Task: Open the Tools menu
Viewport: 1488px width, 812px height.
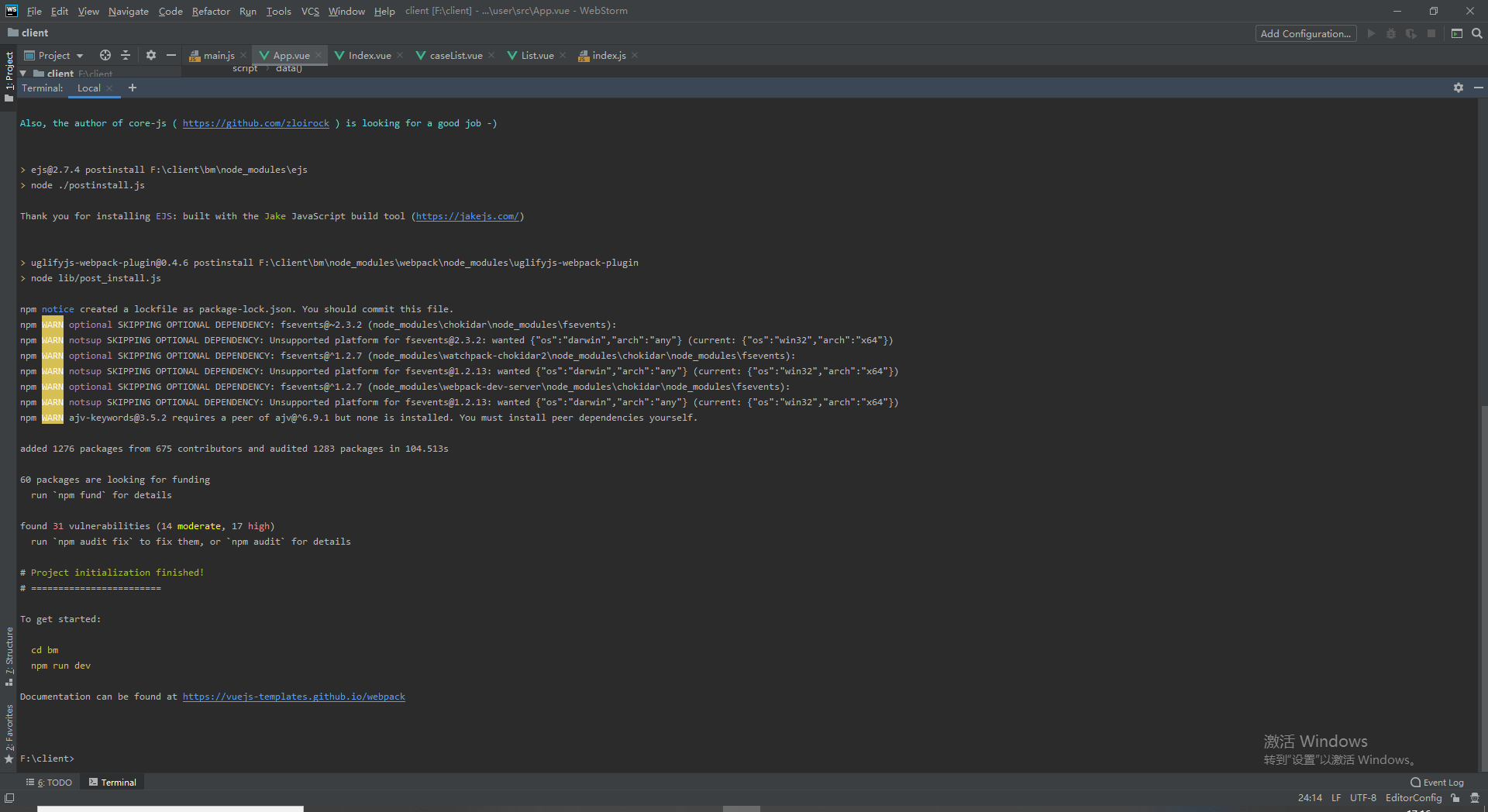Action: click(x=278, y=11)
